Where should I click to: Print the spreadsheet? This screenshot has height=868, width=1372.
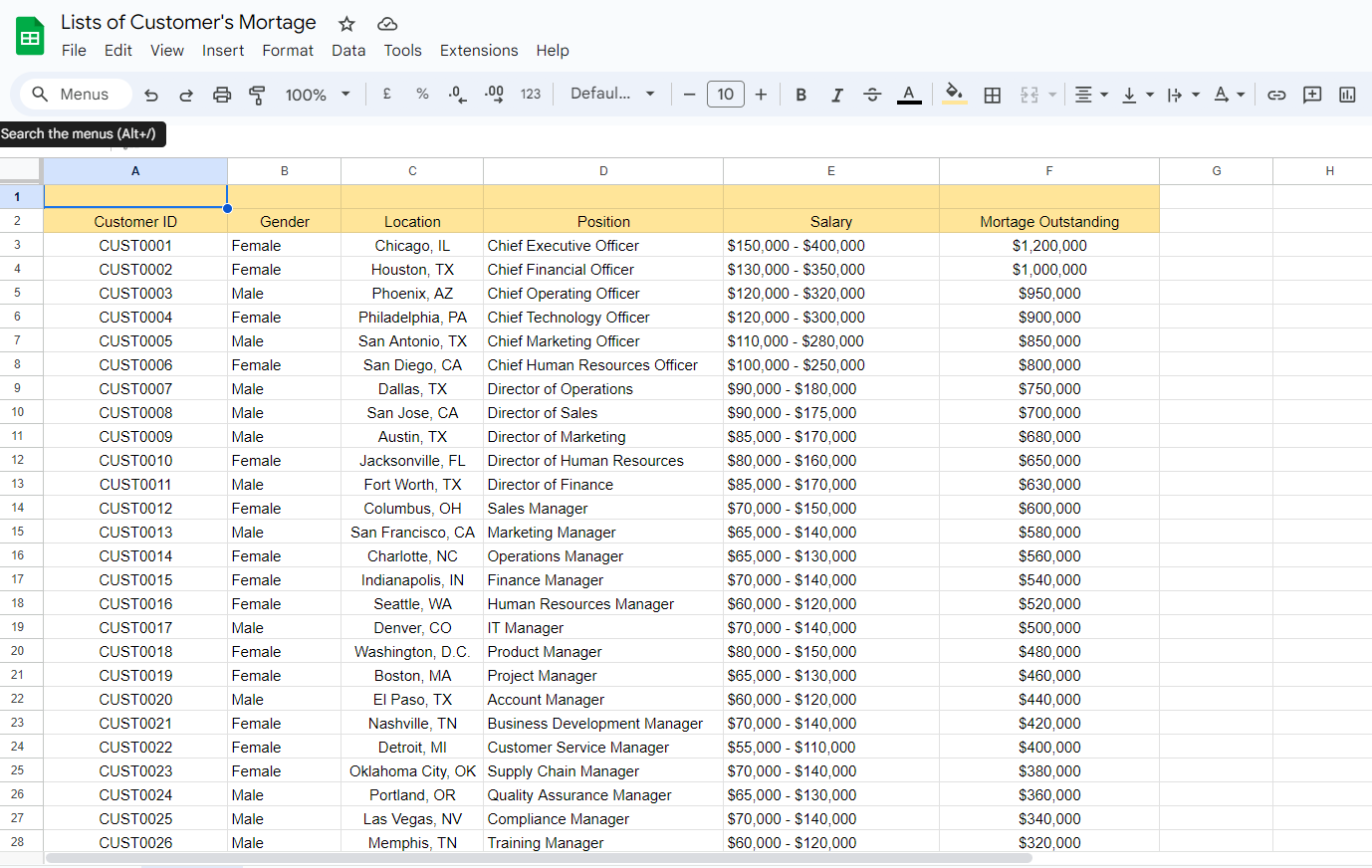pos(222,95)
